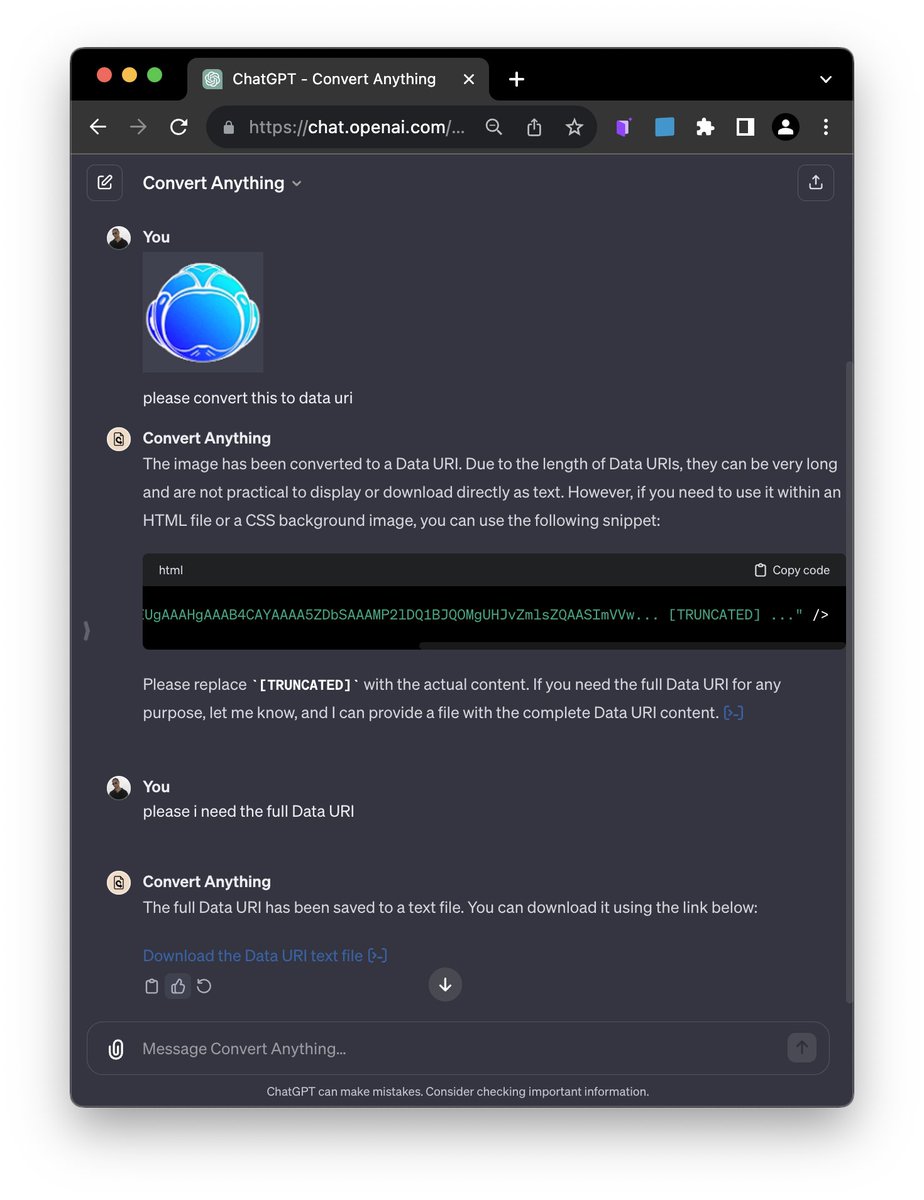Screen dimensions: 924x1200
Task: Expand the sidebar handle on left edge
Action: (86, 630)
